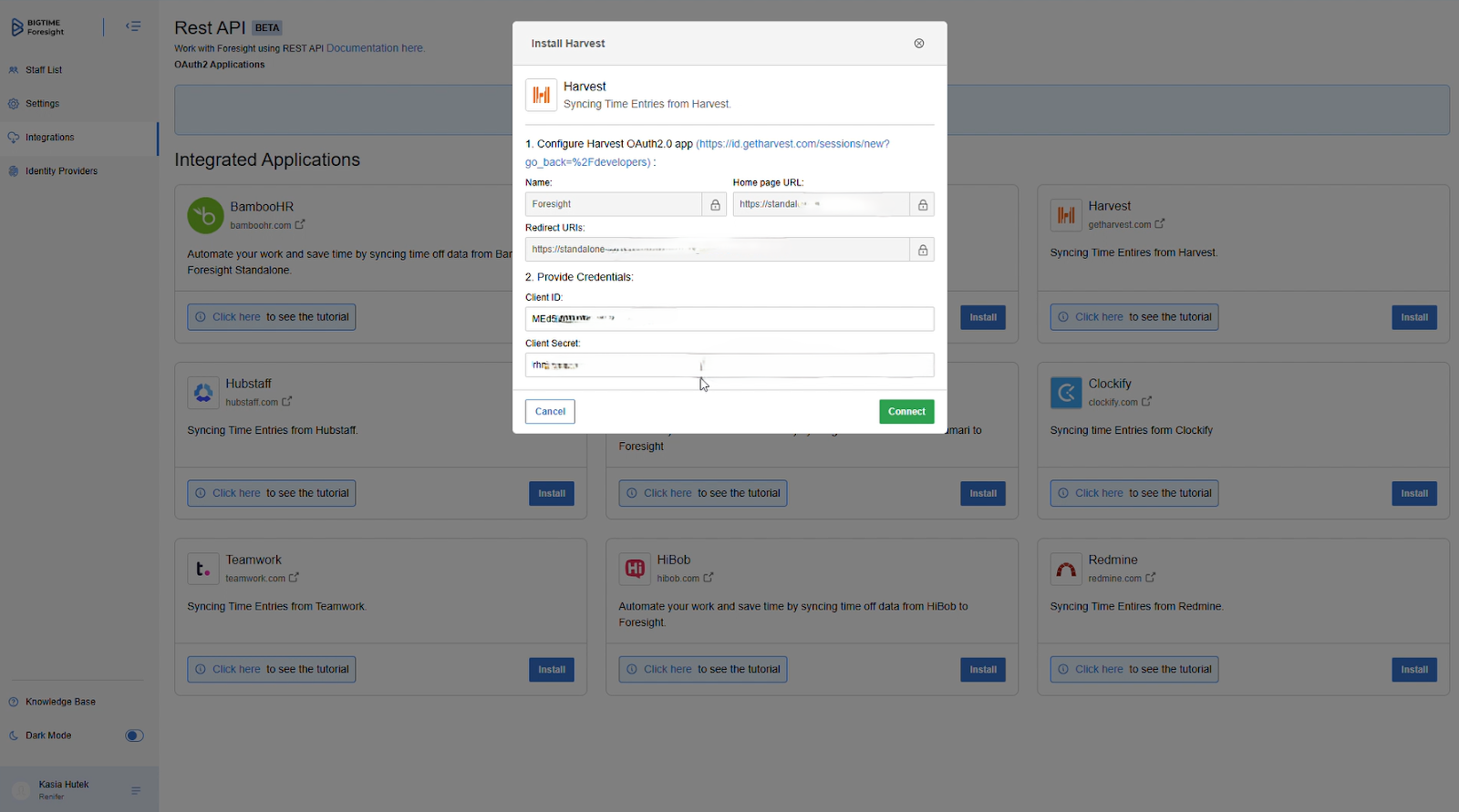Click lock icon beside Home page URL
The image size is (1459, 812).
[x=923, y=205]
